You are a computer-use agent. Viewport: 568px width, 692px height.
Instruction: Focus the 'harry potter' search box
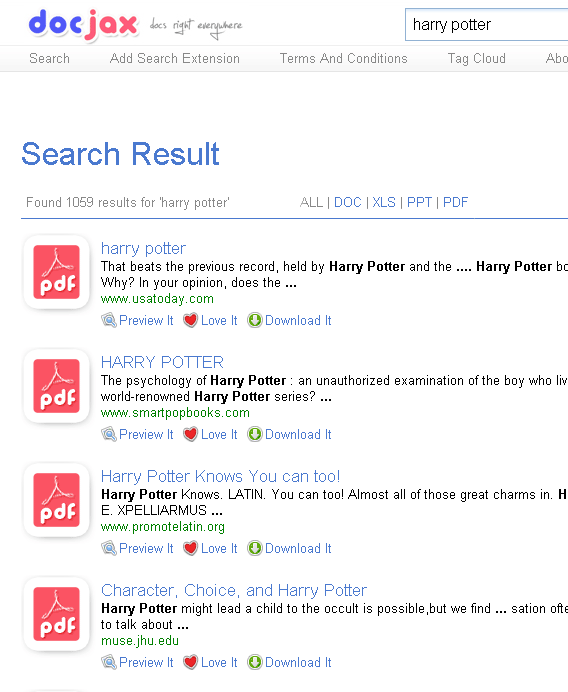[486, 25]
